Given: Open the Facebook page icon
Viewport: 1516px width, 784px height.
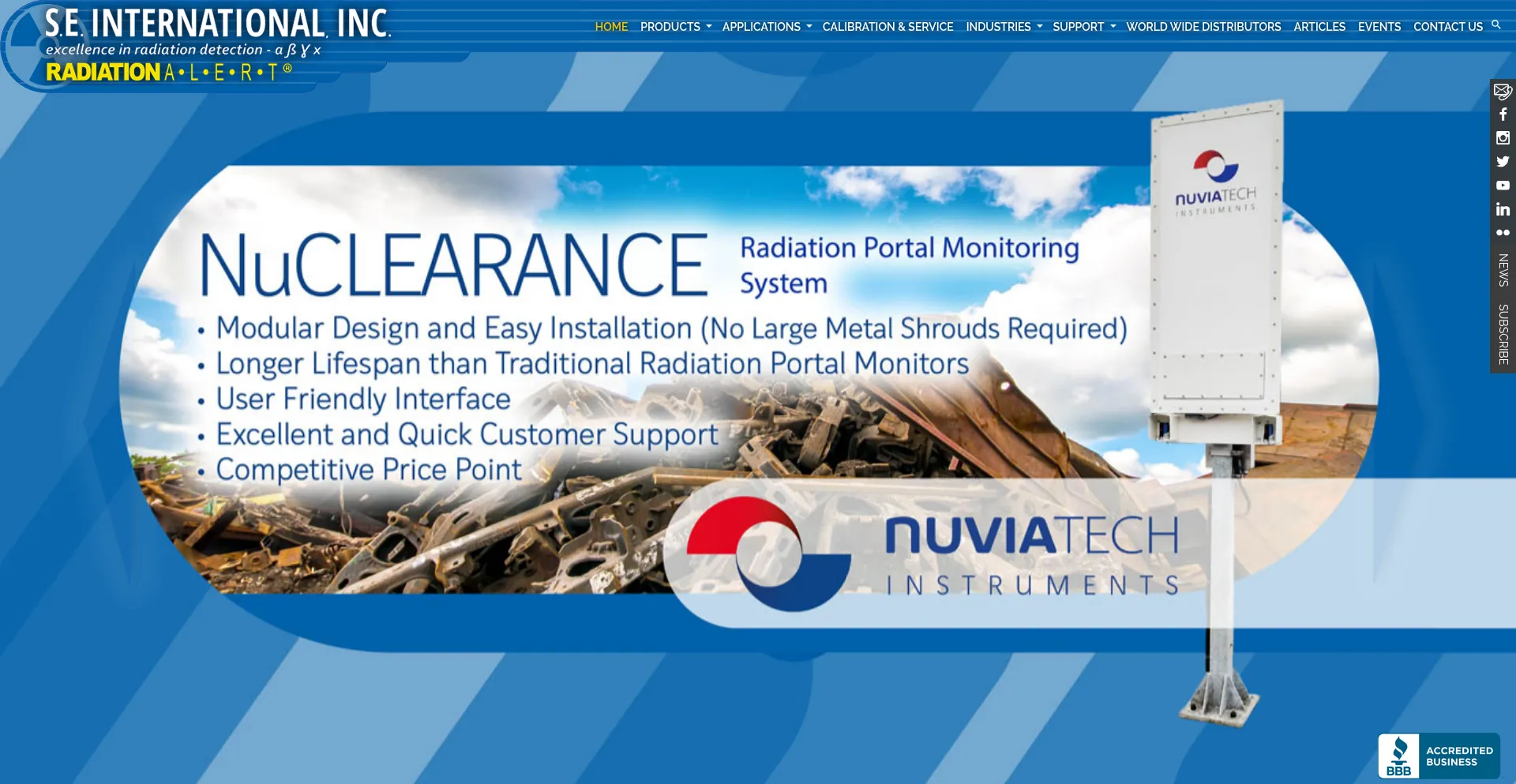Looking at the screenshot, I should point(1503,114).
